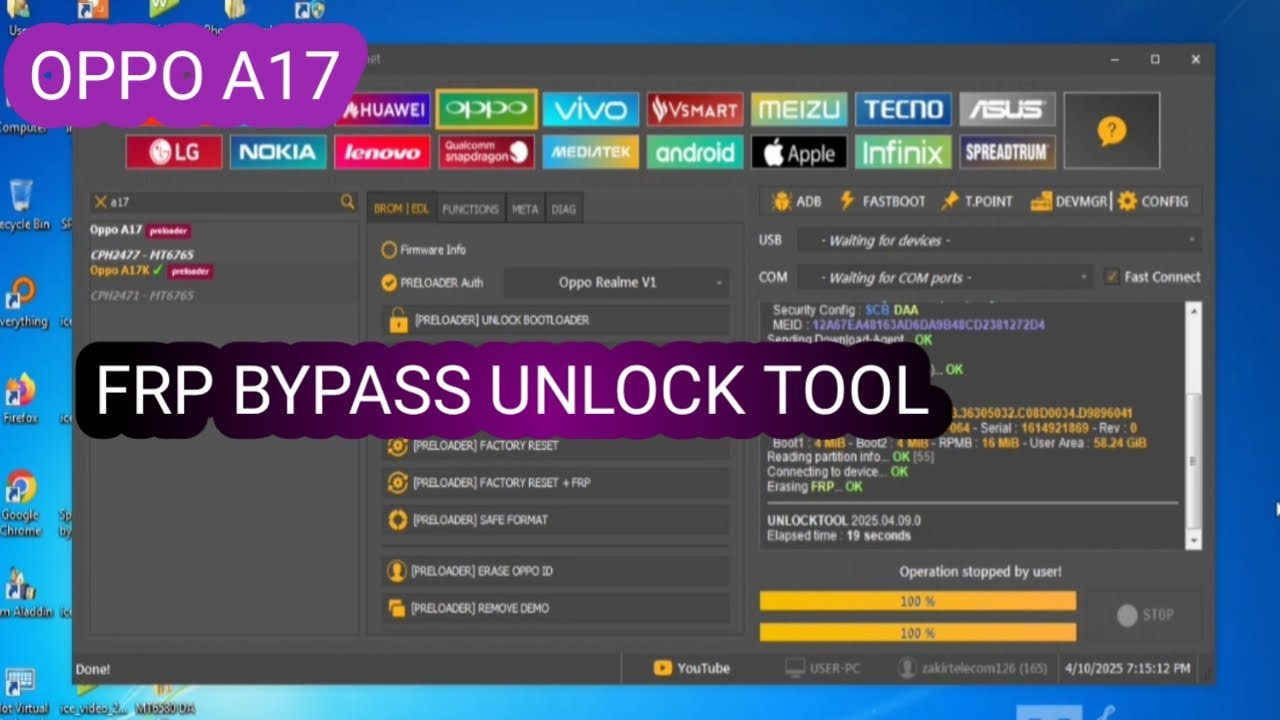Image resolution: width=1280 pixels, height=720 pixels.
Task: Run PRELOADER Unlock Bootloader
Action: coord(555,320)
